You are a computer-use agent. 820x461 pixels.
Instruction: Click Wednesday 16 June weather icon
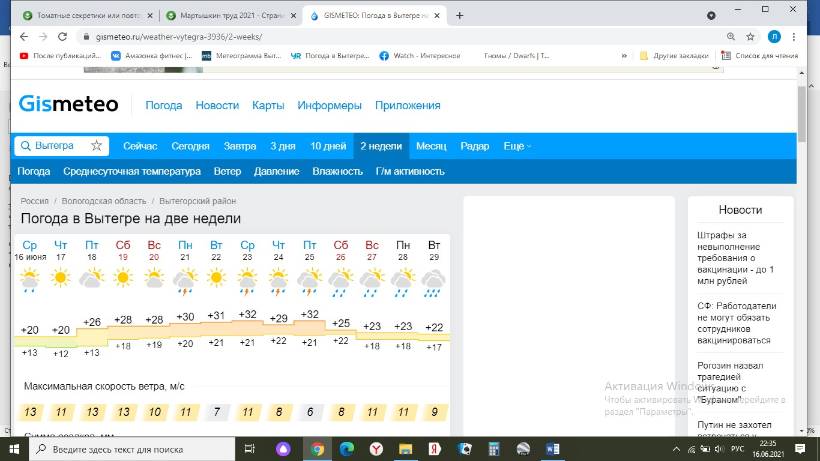pyautogui.click(x=29, y=280)
